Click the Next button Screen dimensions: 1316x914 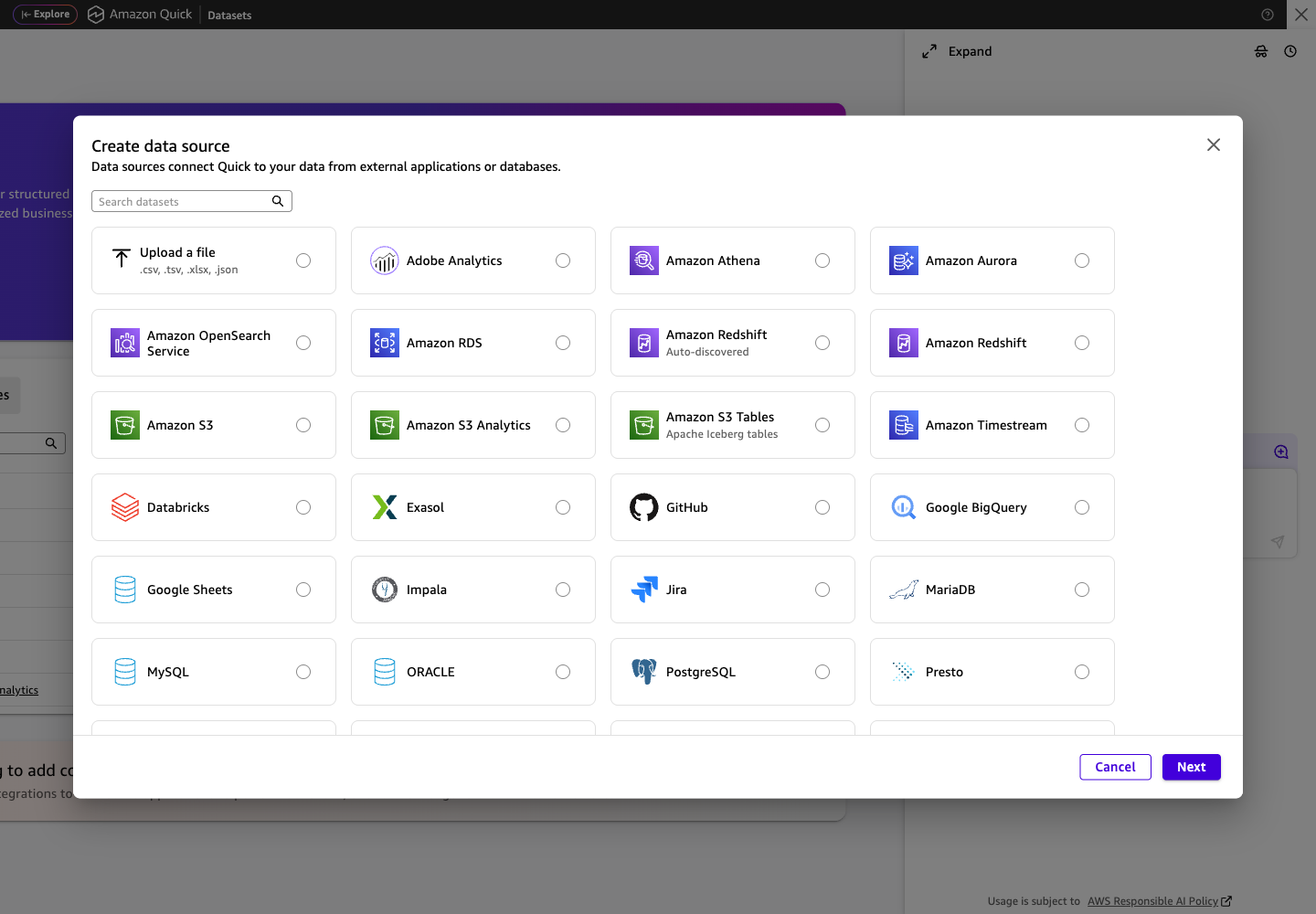(1192, 767)
